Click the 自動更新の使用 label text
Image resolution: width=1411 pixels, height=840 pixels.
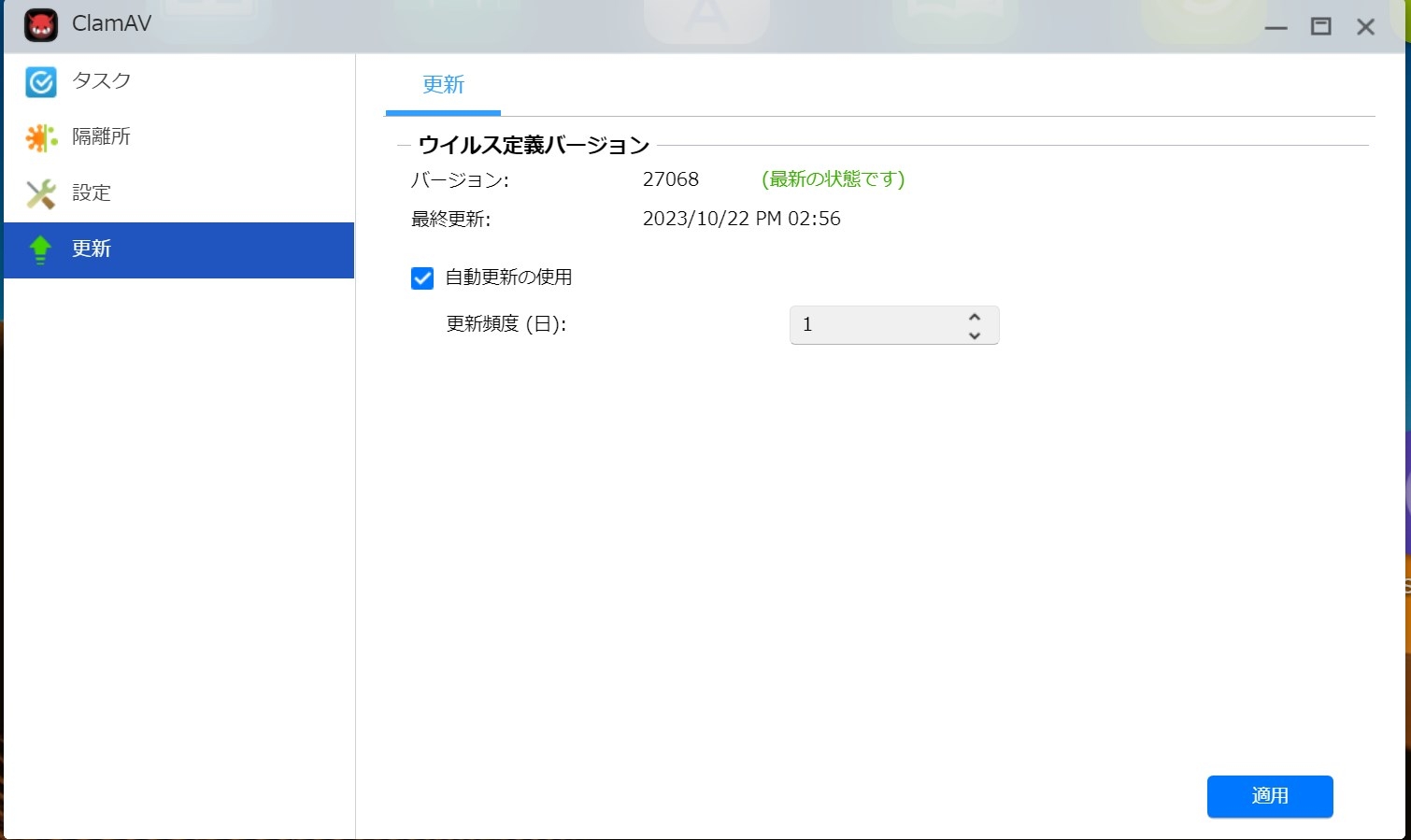(508, 278)
